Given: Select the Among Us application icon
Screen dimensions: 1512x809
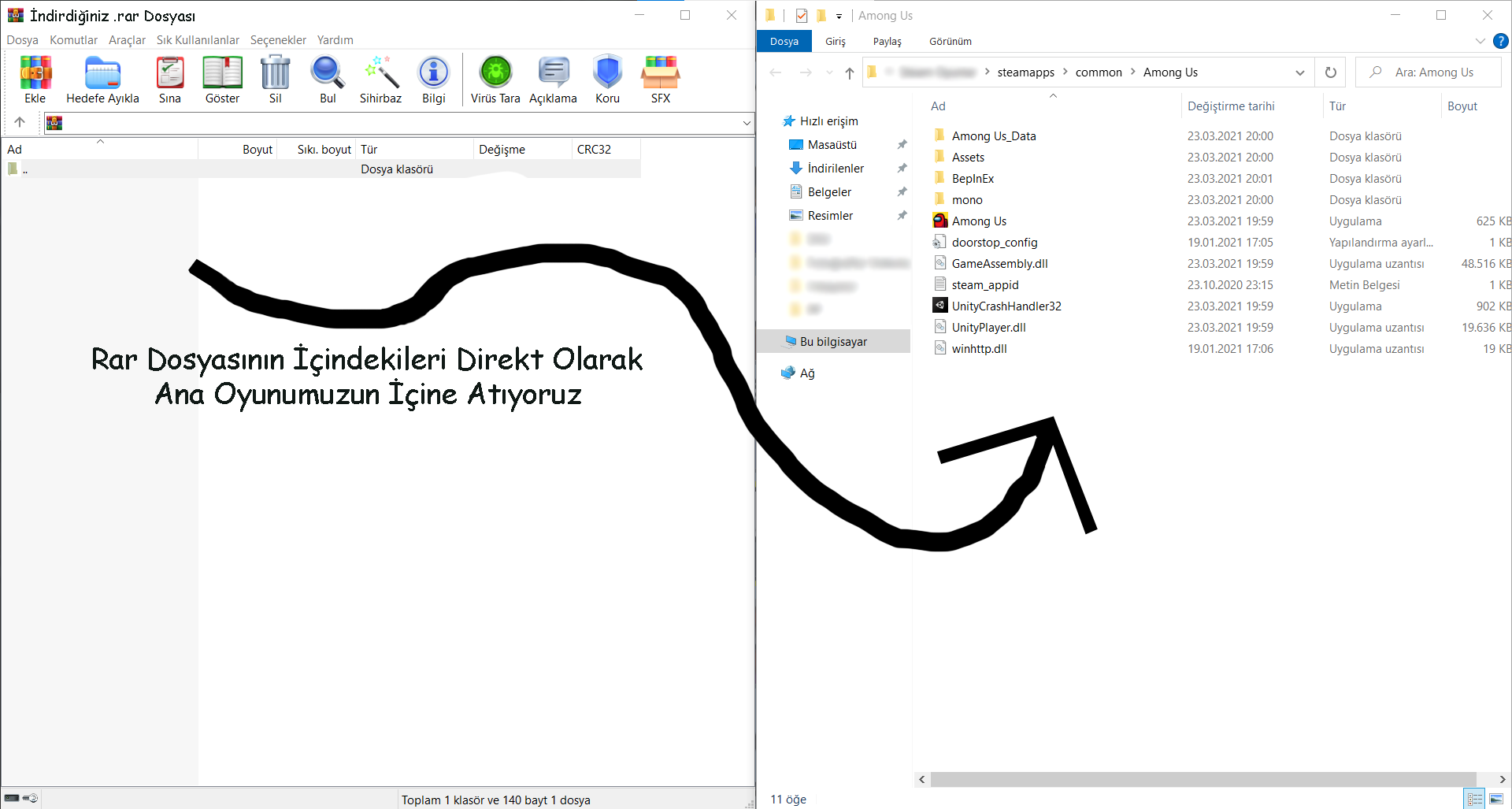Looking at the screenshot, I should [x=940, y=221].
